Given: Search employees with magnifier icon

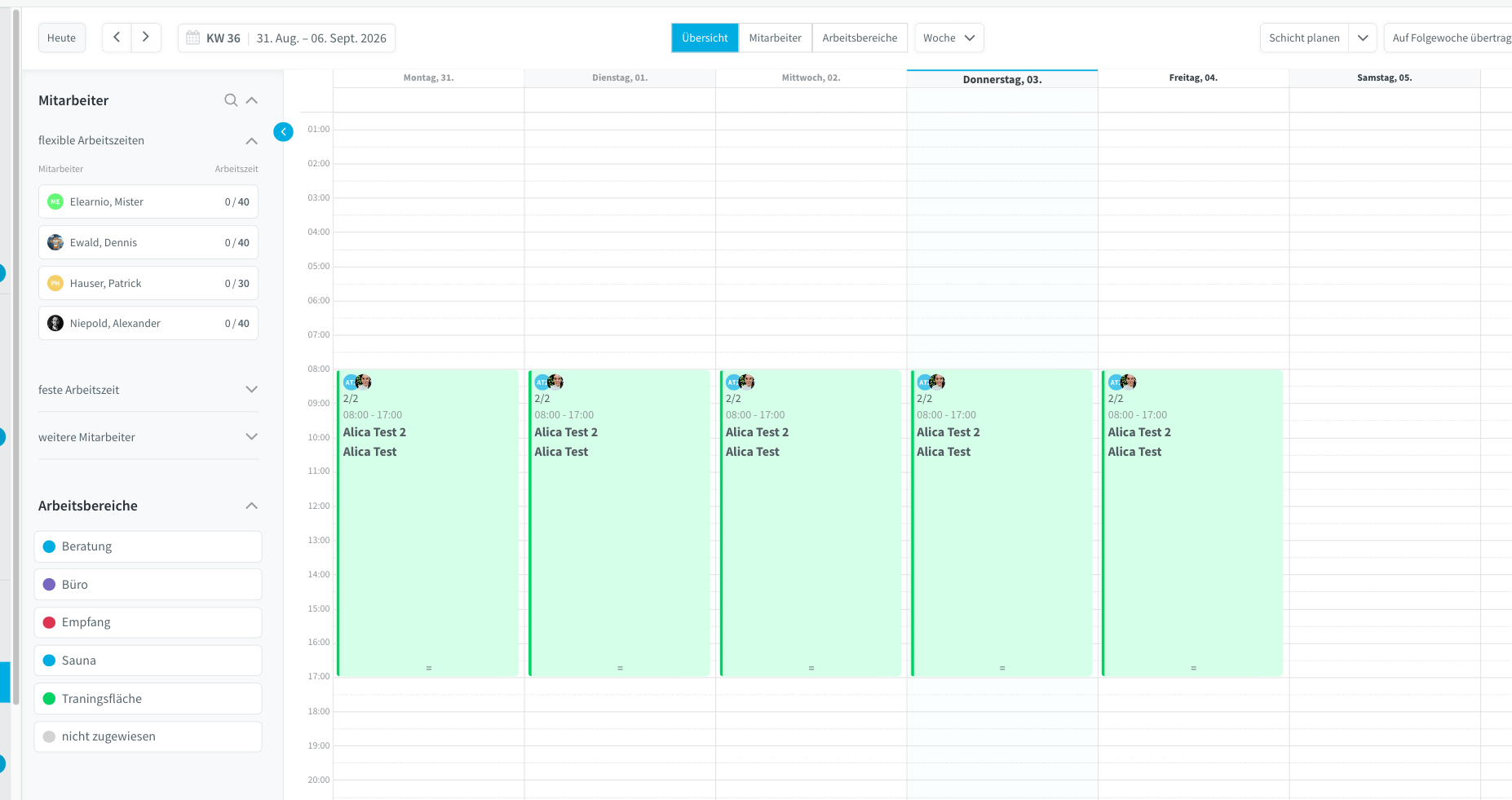Looking at the screenshot, I should point(231,100).
